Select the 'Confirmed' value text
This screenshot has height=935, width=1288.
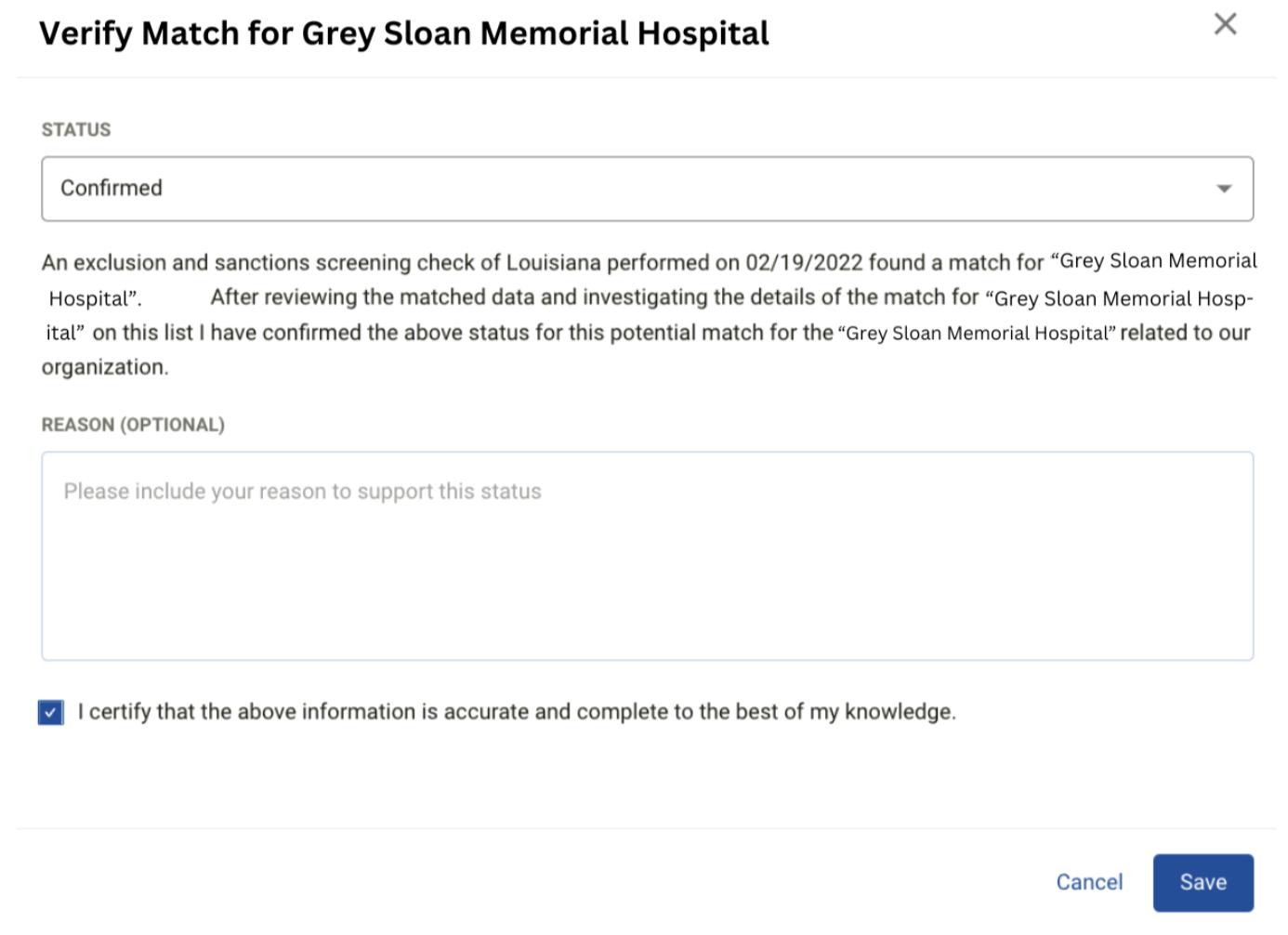click(112, 188)
